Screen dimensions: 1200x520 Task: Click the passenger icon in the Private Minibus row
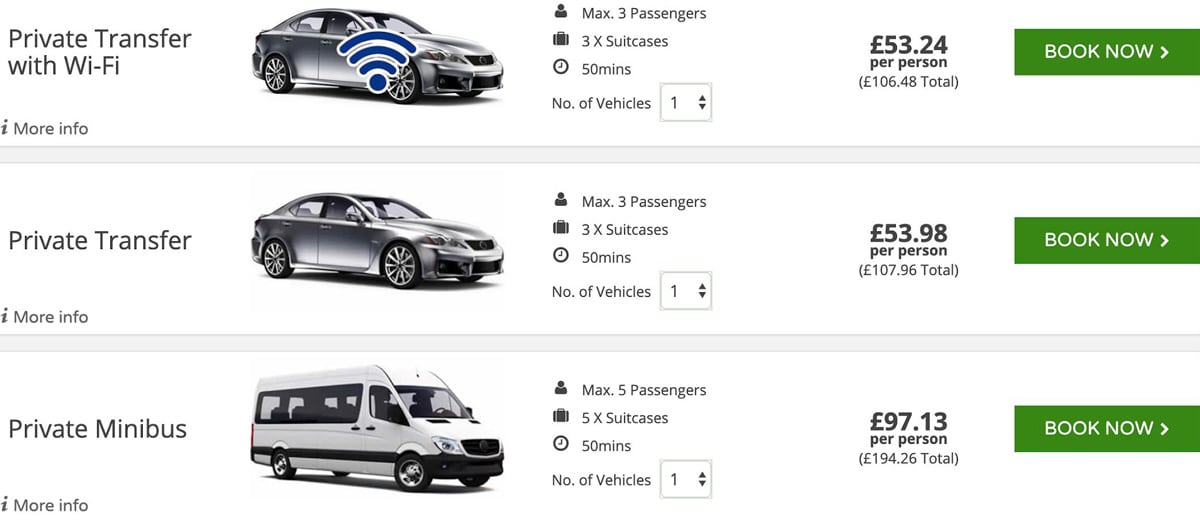pos(560,389)
